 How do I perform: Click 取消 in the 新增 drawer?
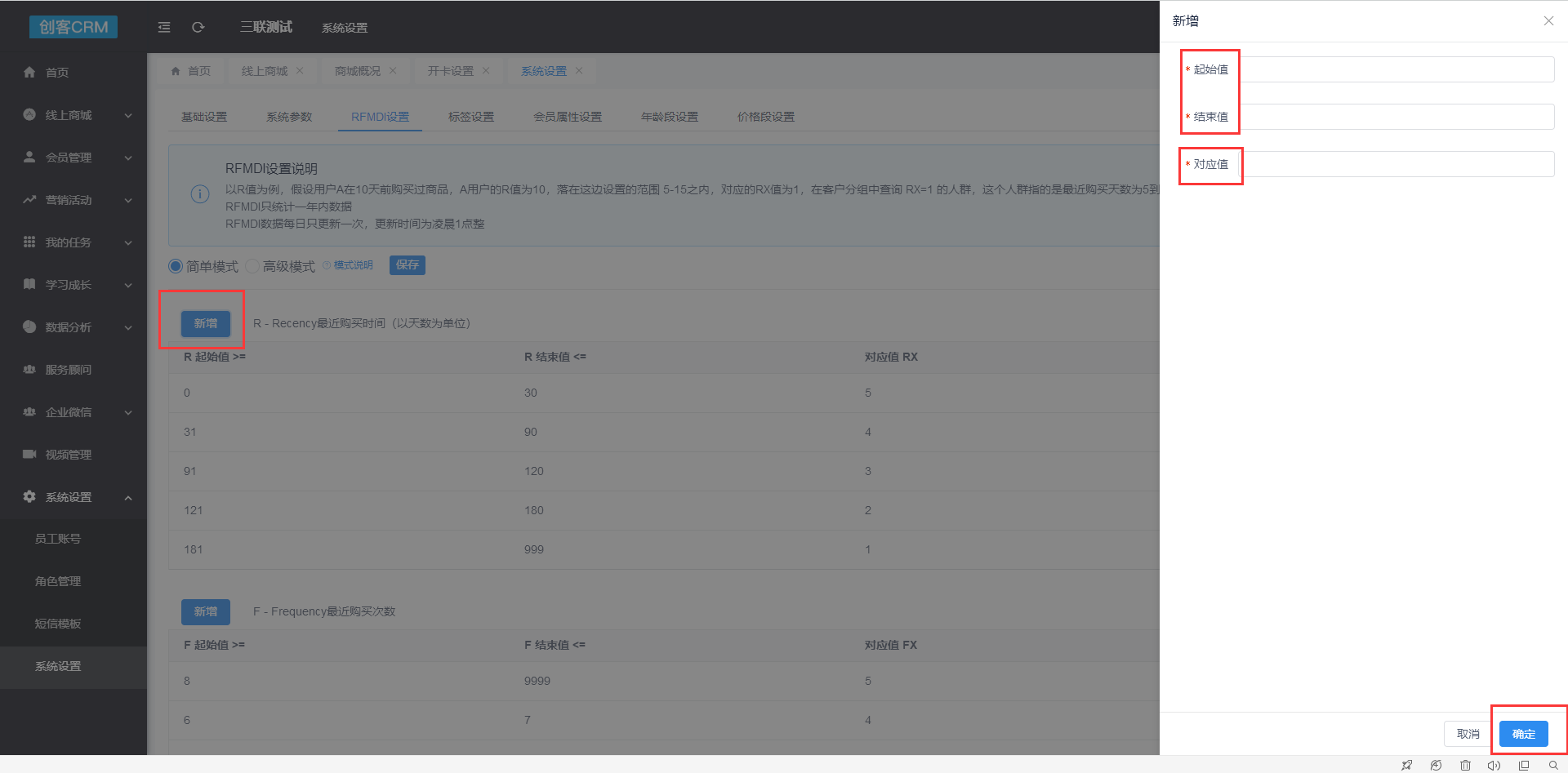(x=1468, y=734)
